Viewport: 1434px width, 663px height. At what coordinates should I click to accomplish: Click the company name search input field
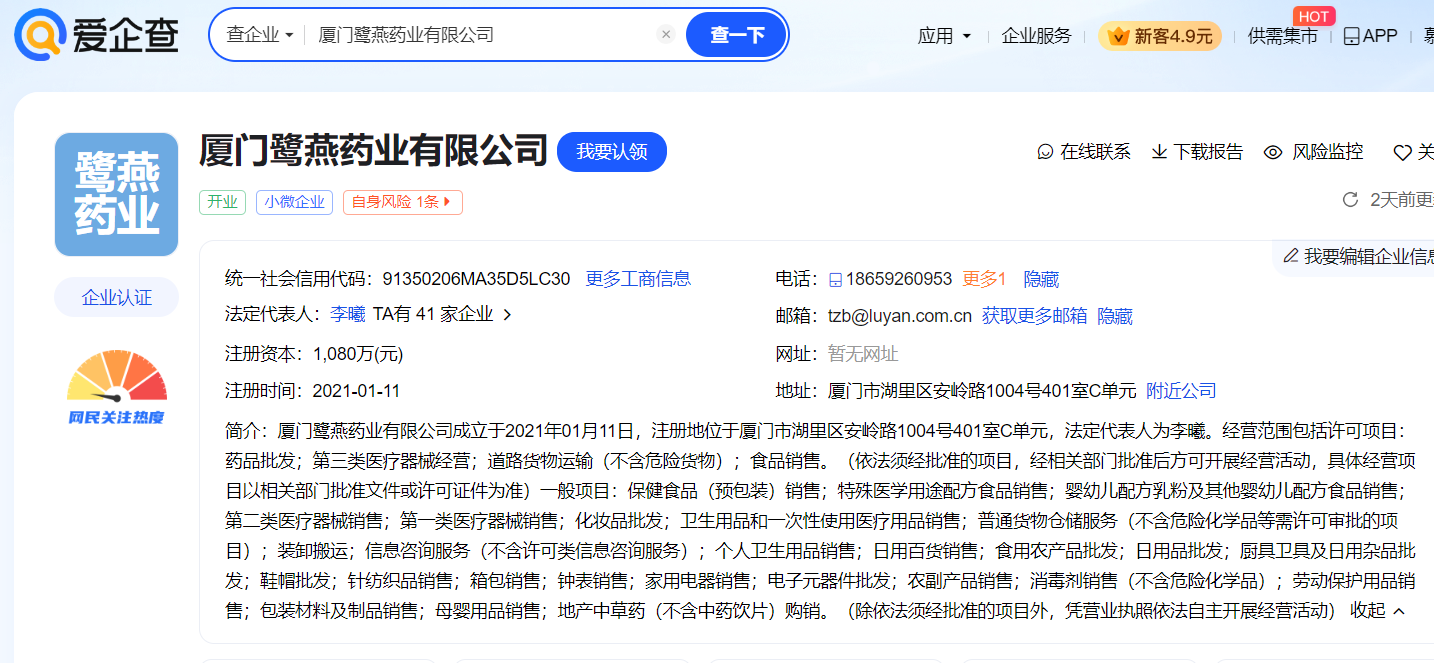pos(480,35)
